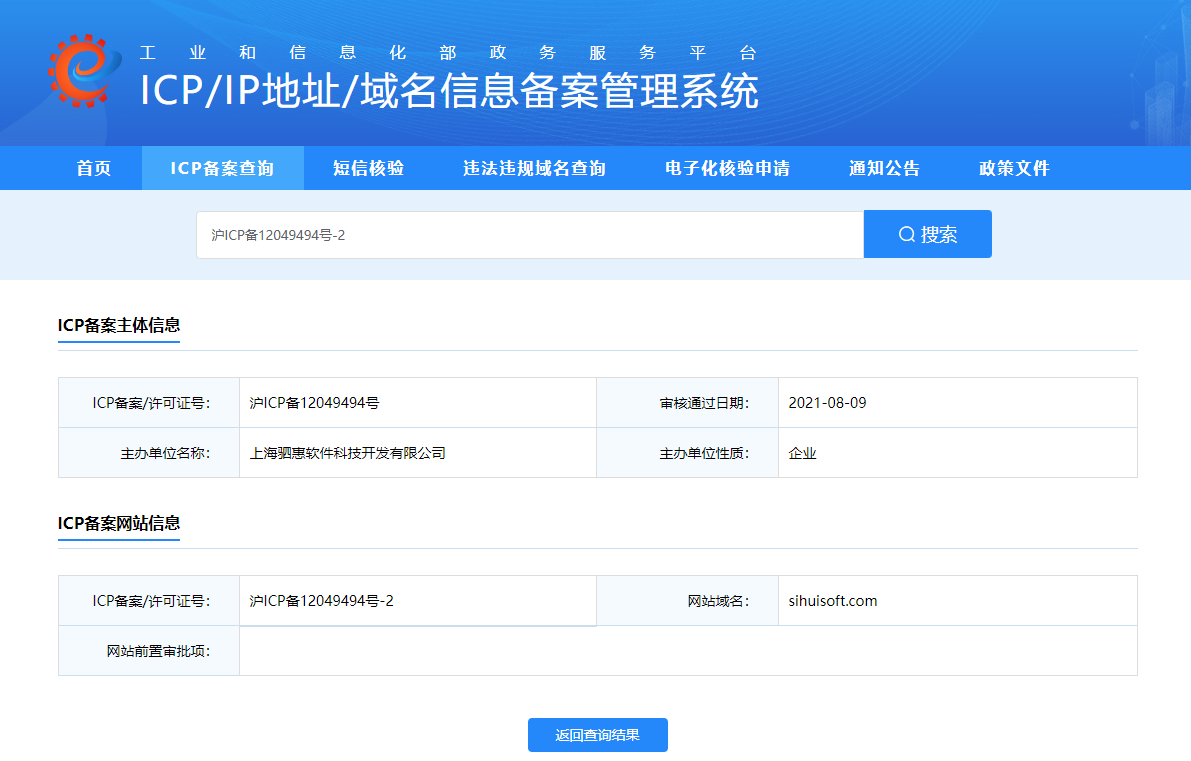
Task: Go to the 短信核验 tab
Action: [x=368, y=168]
